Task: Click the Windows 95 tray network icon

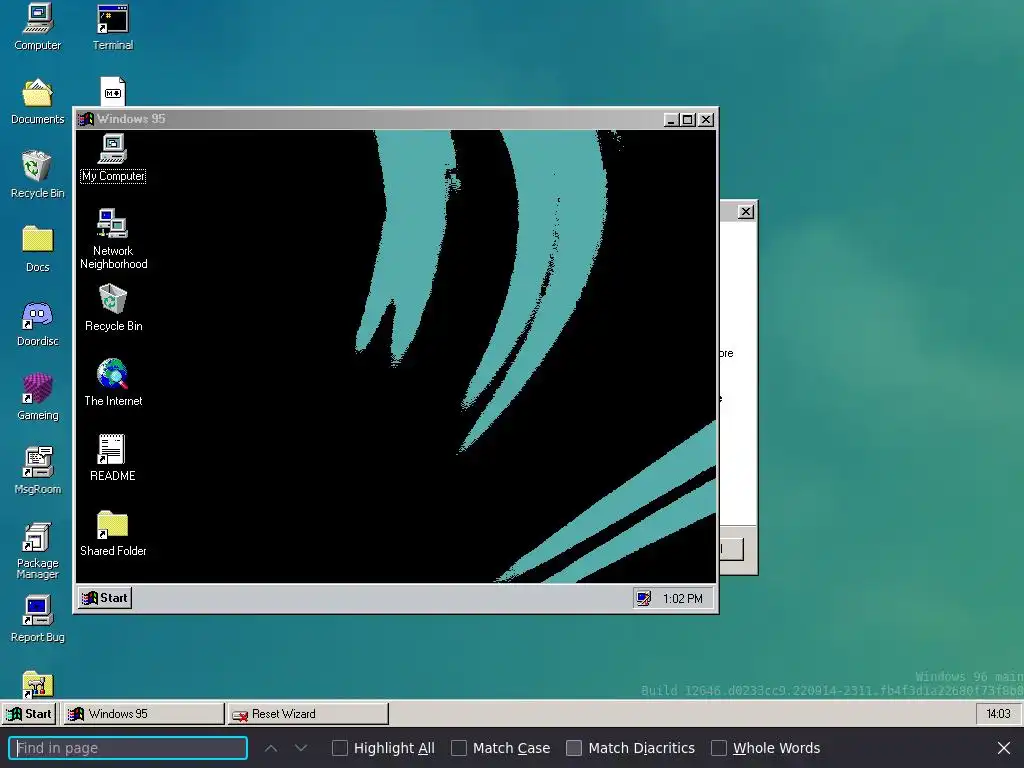Action: coord(643,598)
